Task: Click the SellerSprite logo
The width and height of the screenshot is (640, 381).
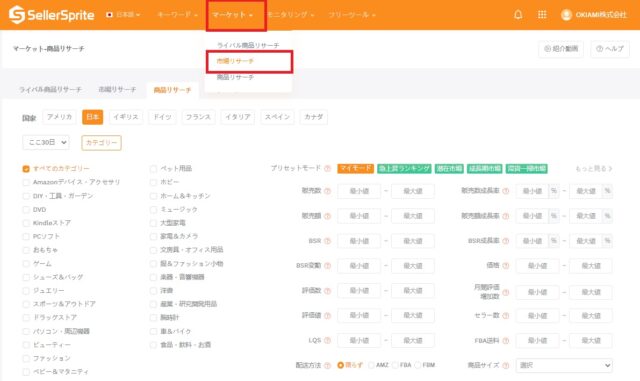Action: (51, 15)
